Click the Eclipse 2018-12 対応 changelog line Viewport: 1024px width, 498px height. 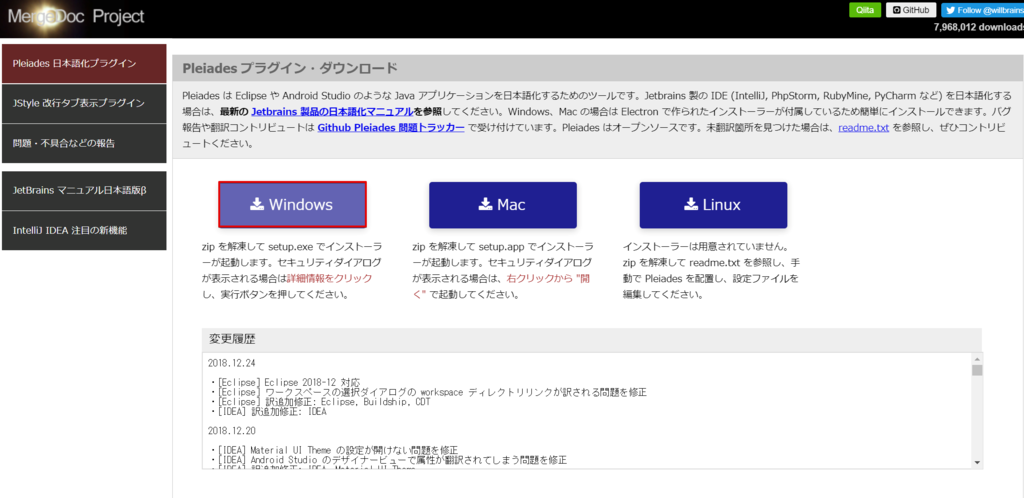(286, 382)
